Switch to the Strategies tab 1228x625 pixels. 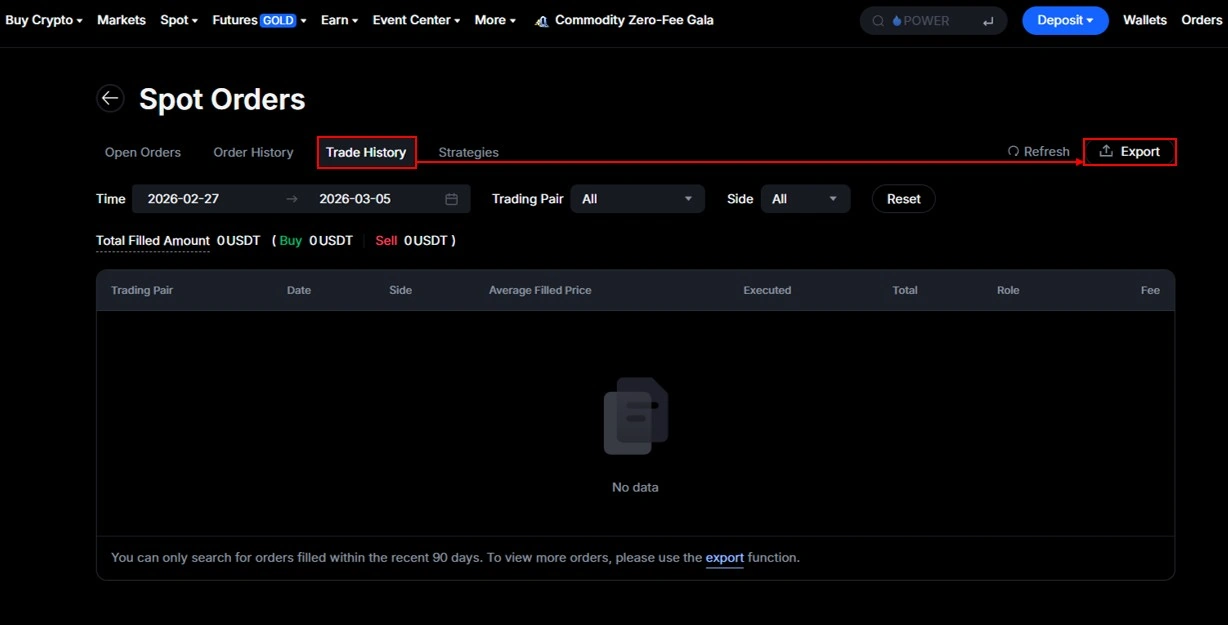(468, 152)
